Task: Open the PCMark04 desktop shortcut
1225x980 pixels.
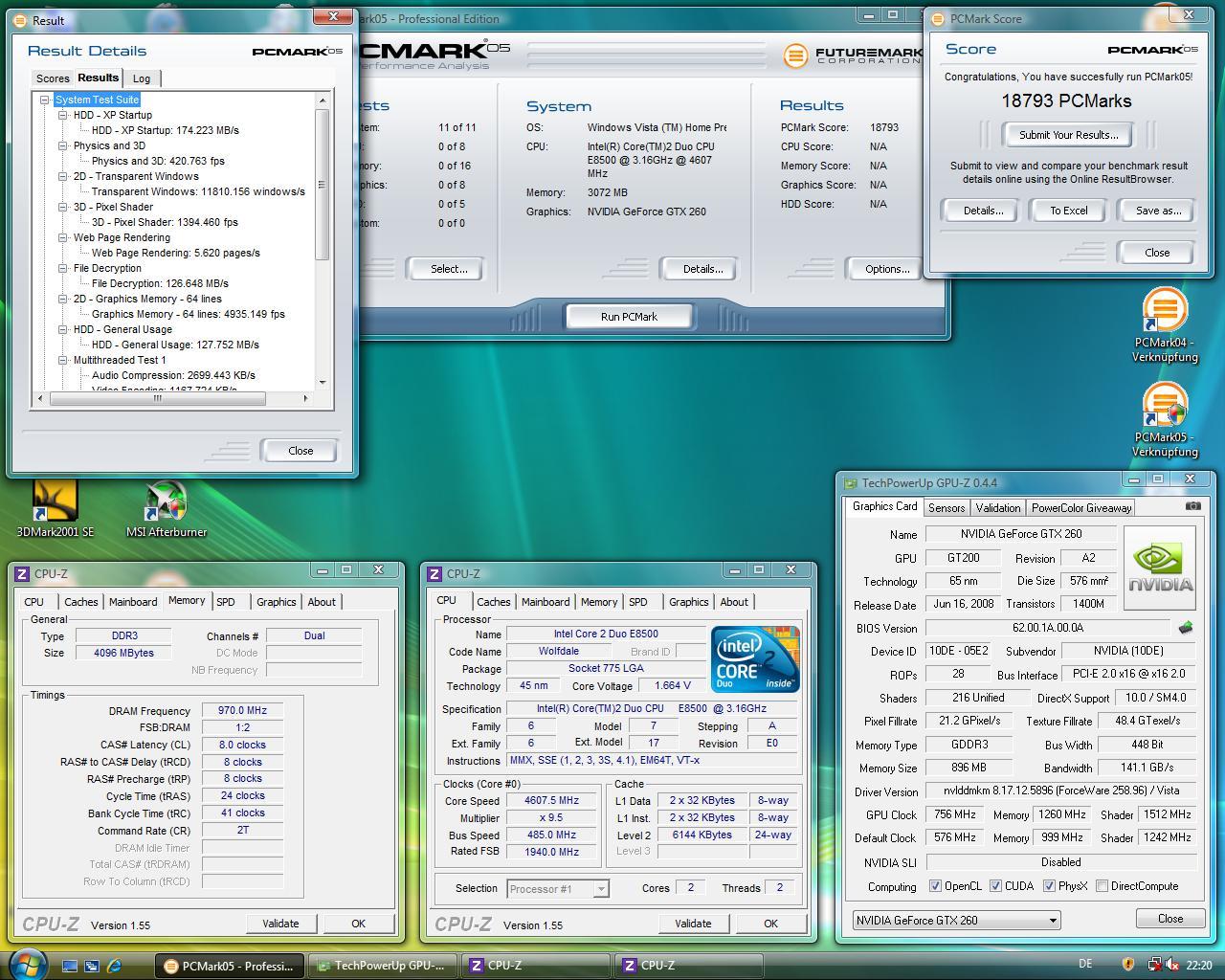Action: 1165,325
